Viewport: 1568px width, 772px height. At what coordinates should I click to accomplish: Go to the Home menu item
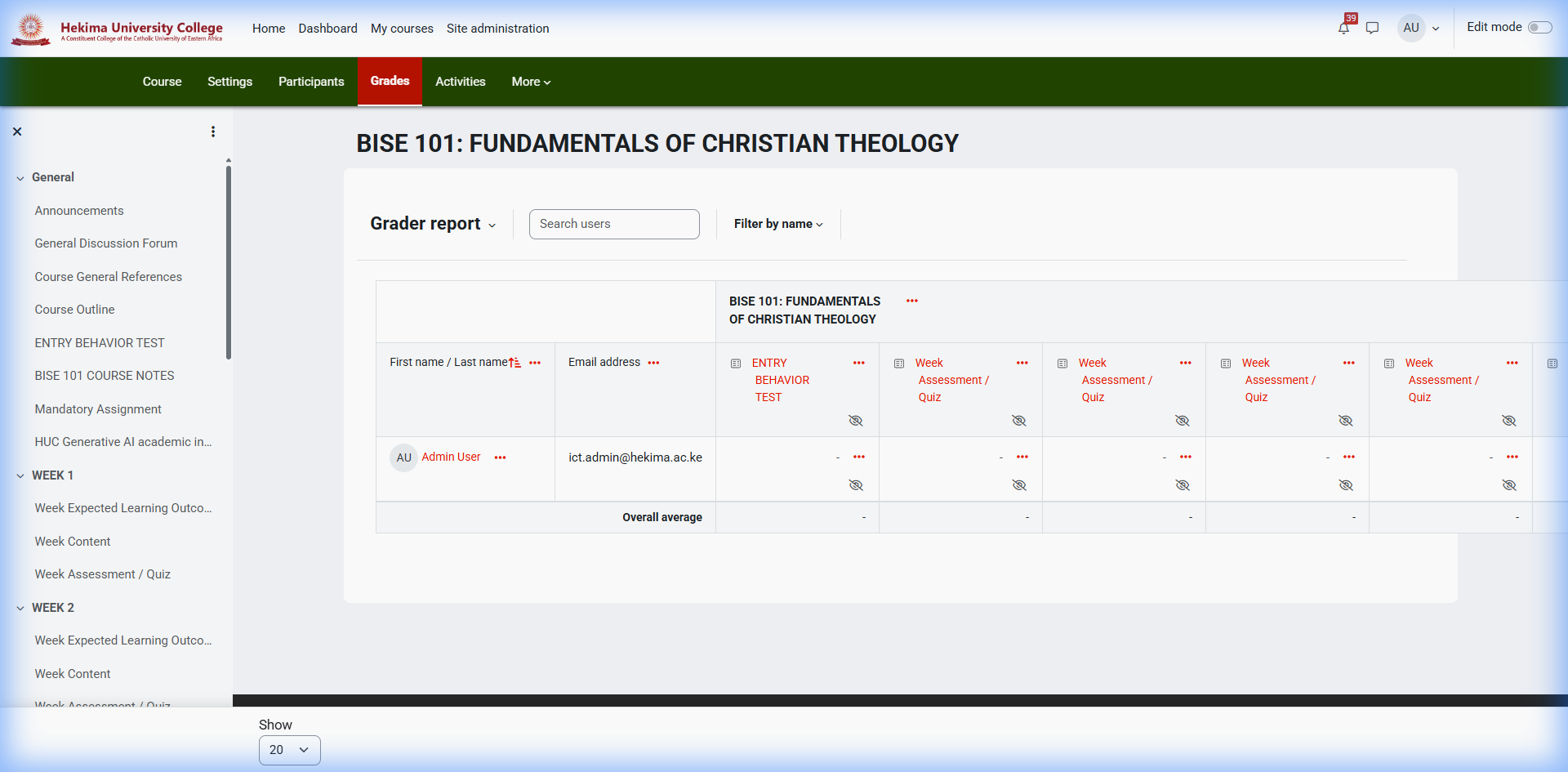pyautogui.click(x=269, y=29)
